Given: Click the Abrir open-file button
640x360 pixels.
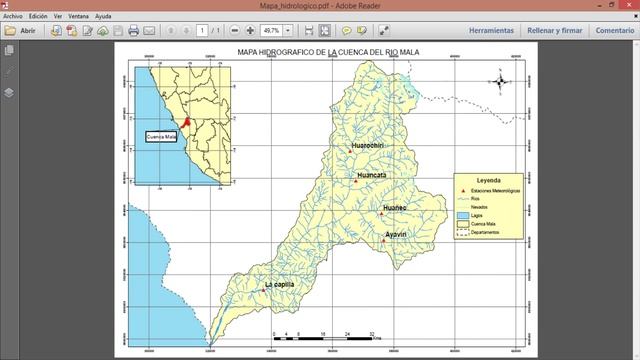Looking at the screenshot, I should [20, 31].
